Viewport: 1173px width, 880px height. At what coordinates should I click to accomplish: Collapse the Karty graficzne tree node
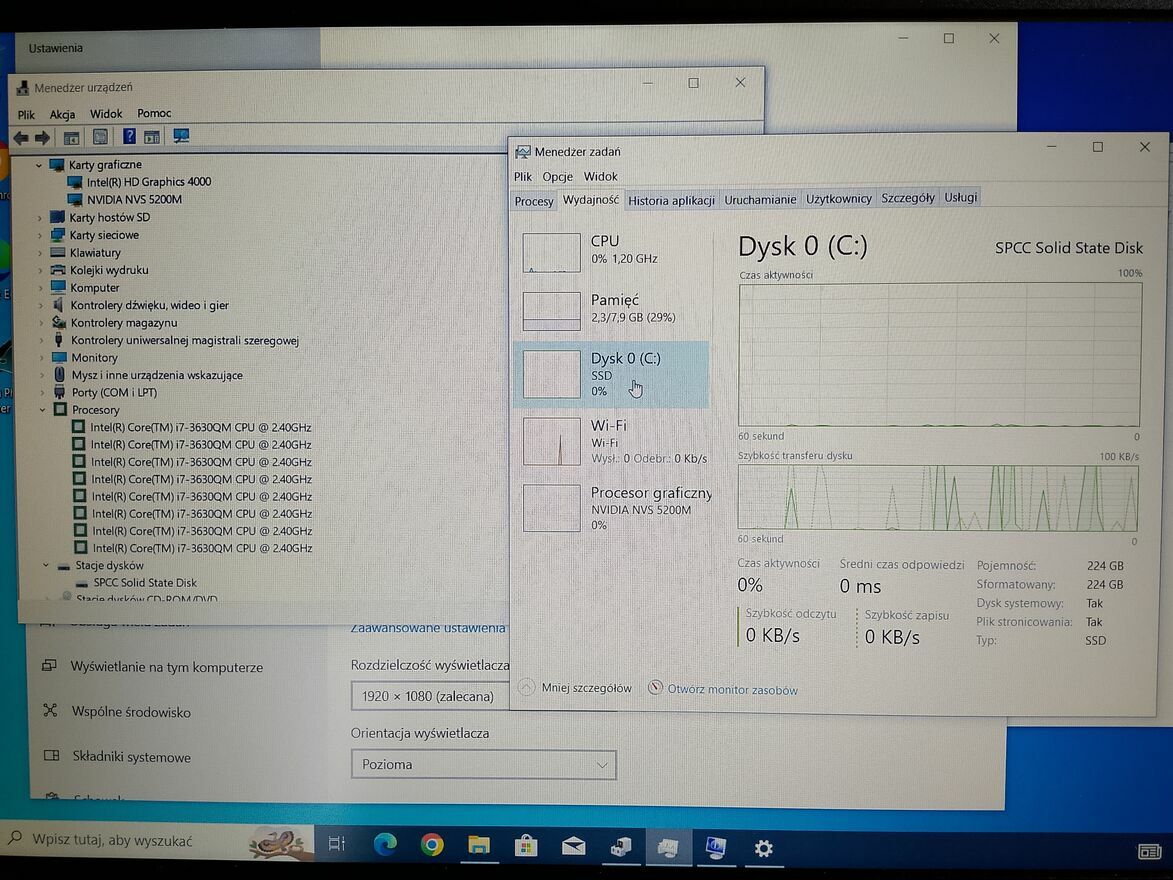(39, 165)
